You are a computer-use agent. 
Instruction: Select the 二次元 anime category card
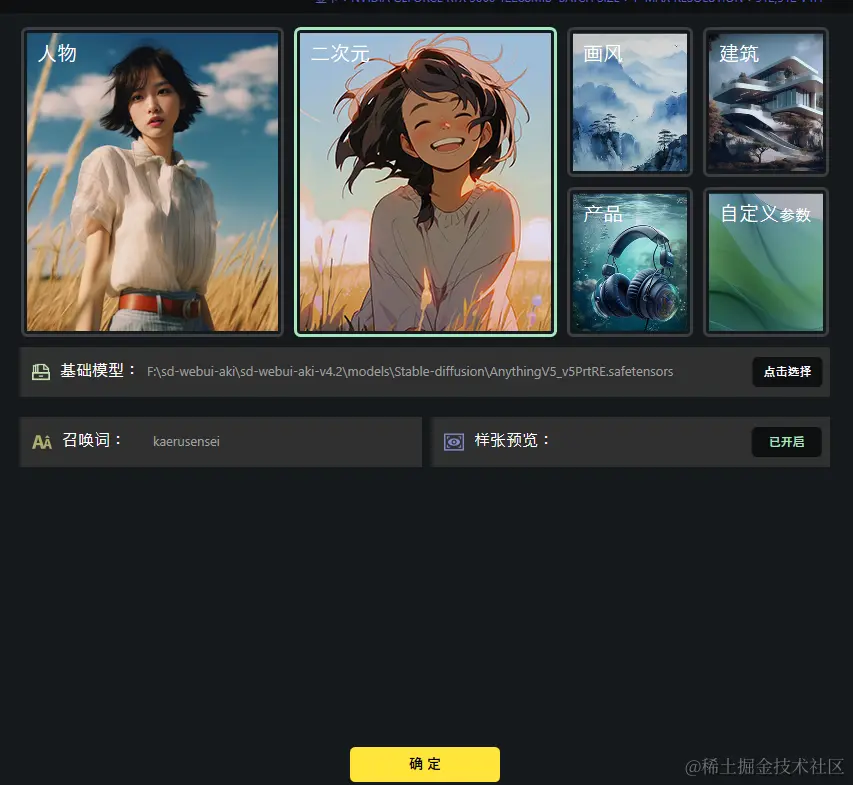pyautogui.click(x=425, y=182)
